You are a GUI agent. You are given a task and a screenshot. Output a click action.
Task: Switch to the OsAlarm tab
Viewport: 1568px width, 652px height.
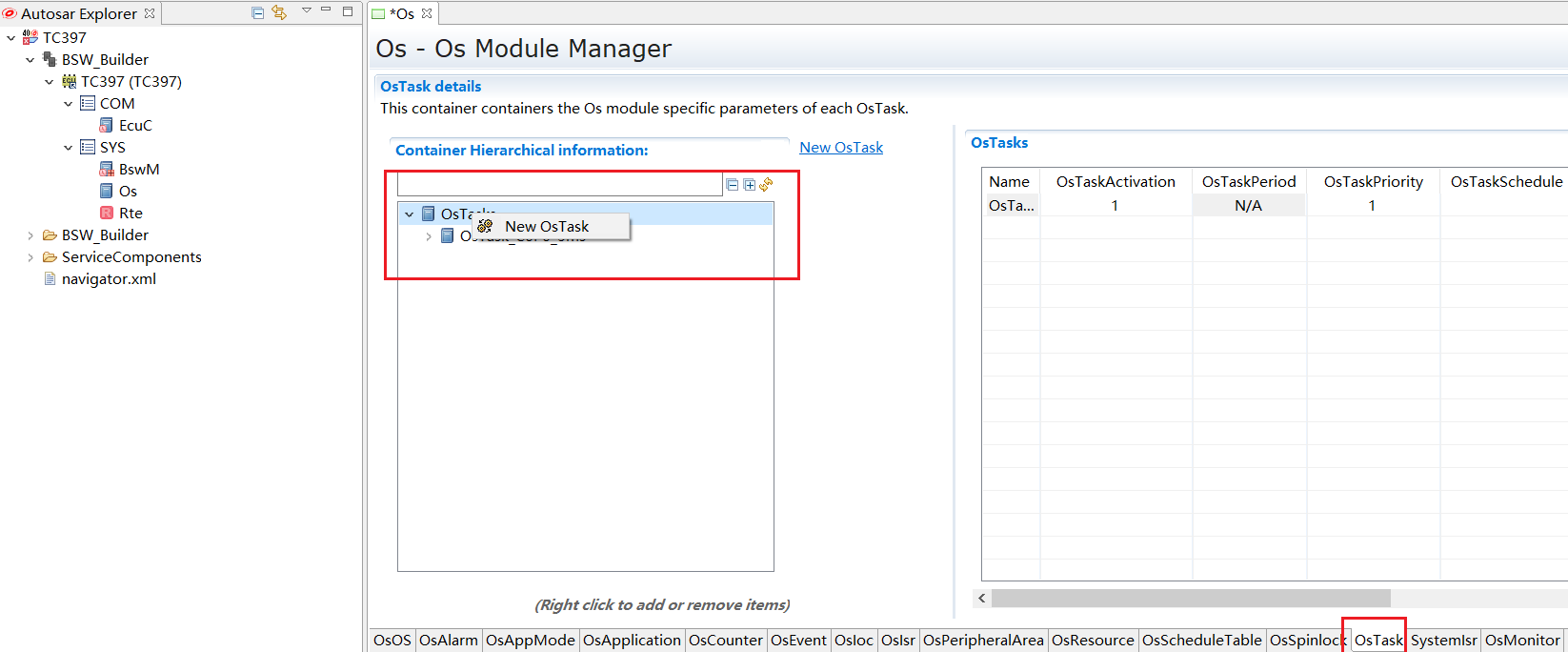click(x=448, y=641)
